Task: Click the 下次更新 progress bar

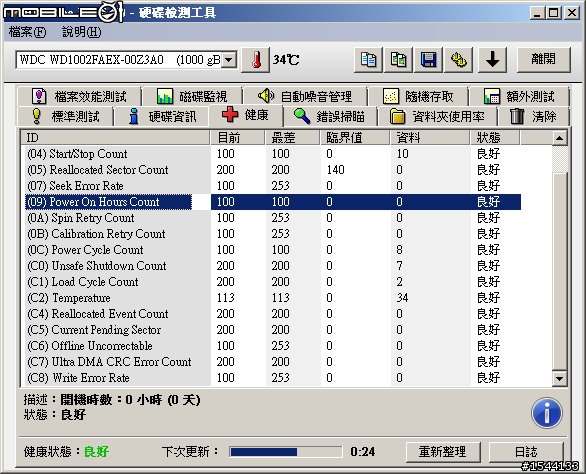Action: [286, 452]
